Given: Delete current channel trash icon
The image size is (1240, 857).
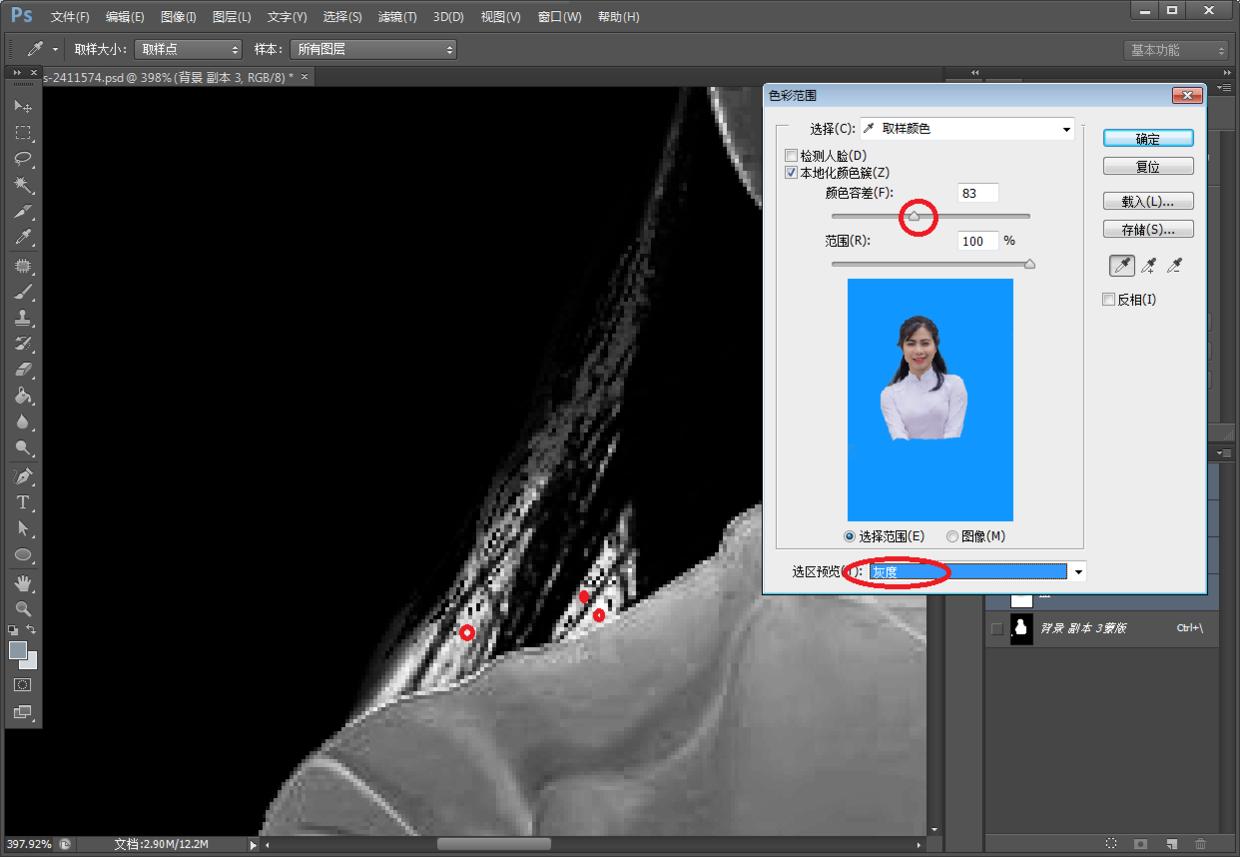Looking at the screenshot, I should click(1200, 844).
